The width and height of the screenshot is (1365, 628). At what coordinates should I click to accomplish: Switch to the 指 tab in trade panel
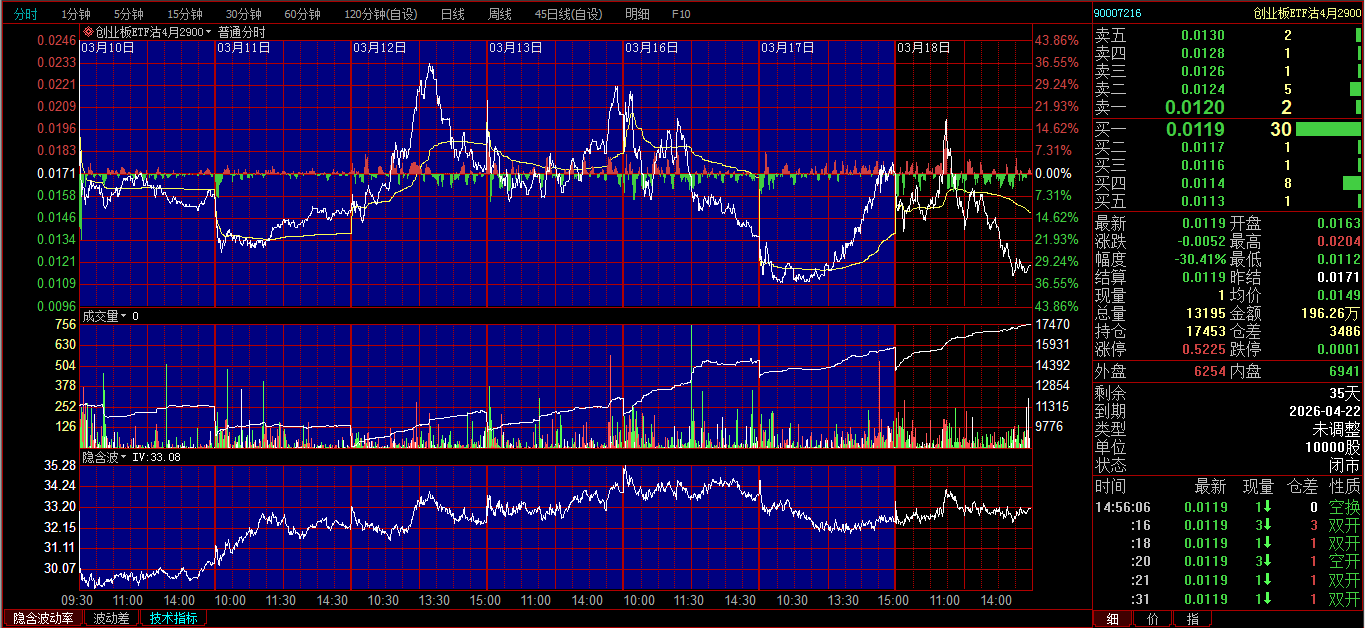coord(1192,619)
